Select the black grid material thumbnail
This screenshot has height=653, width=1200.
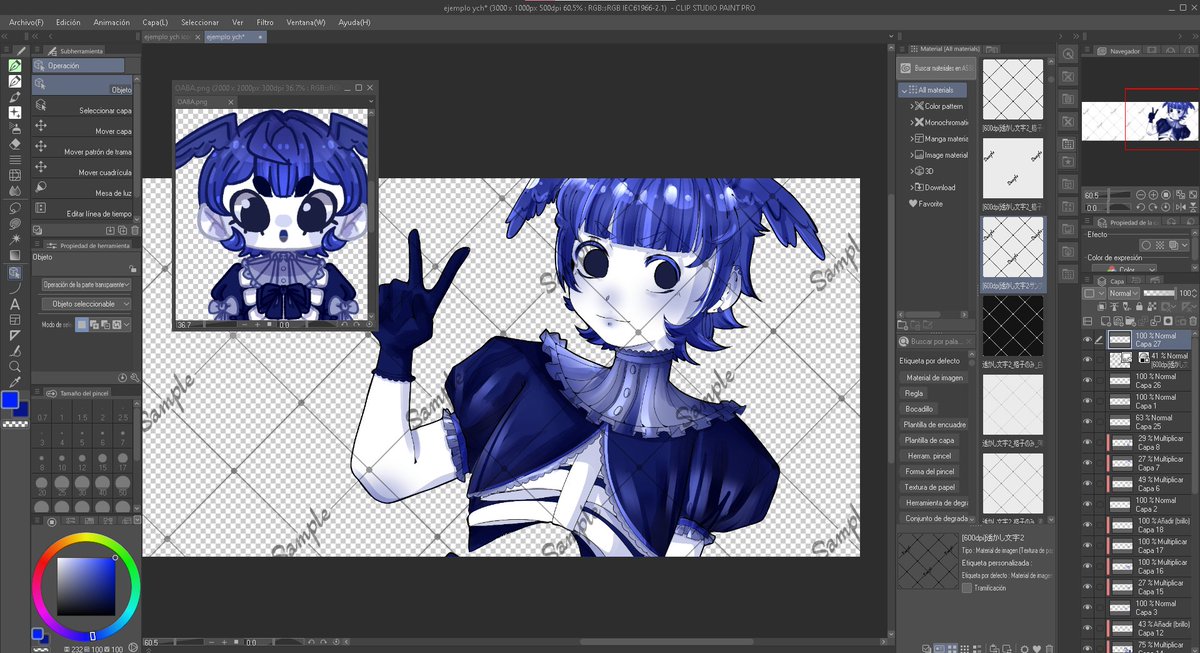pos(1012,325)
